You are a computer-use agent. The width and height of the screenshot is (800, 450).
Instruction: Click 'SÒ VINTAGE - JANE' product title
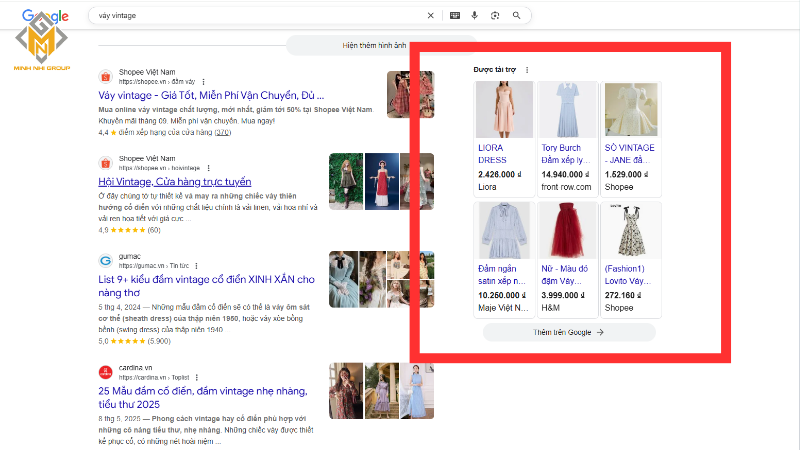630,154
